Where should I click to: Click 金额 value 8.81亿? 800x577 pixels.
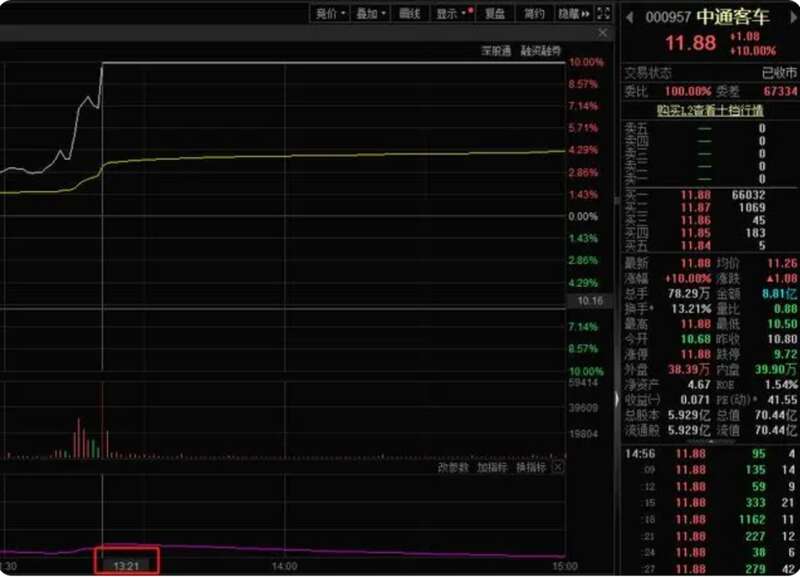coord(780,294)
